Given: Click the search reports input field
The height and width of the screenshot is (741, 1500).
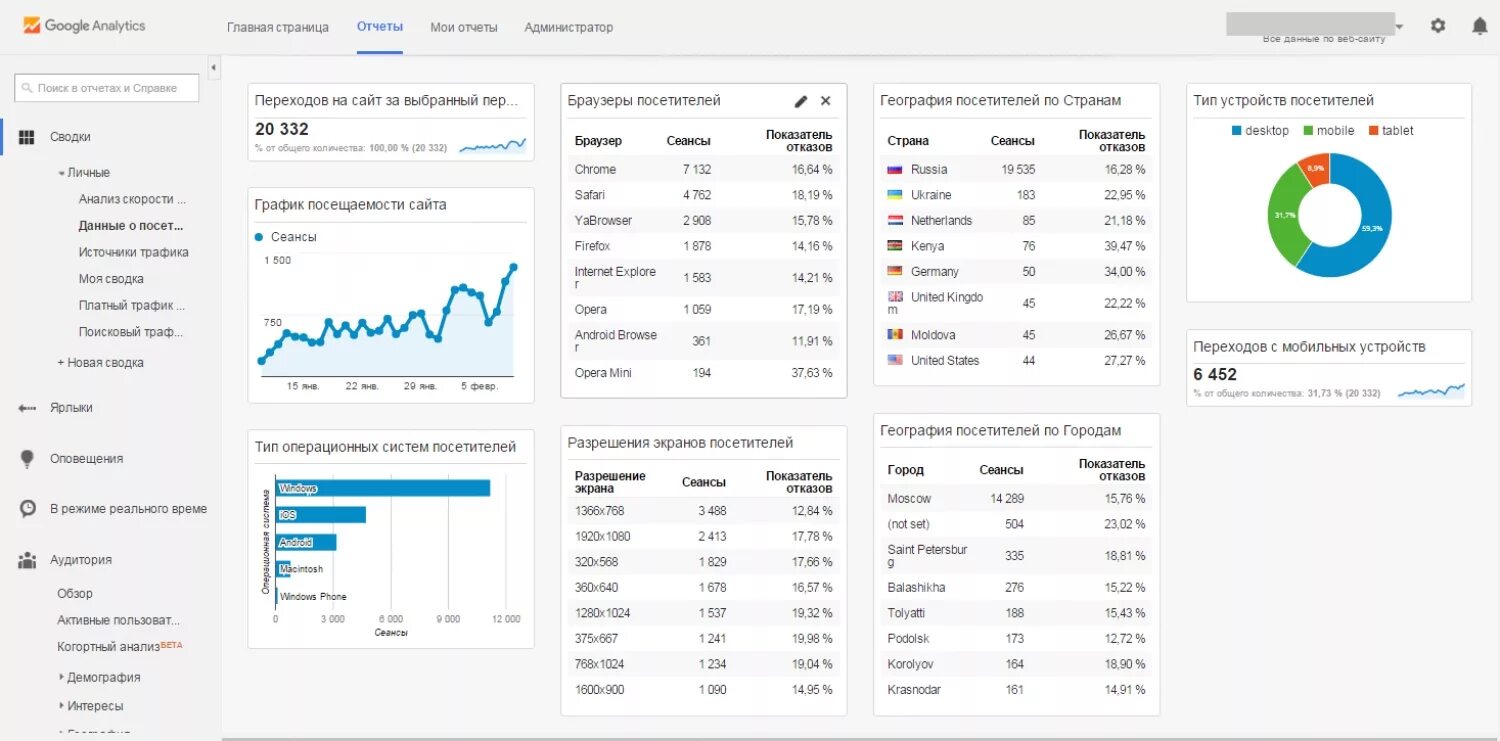Looking at the screenshot, I should coord(106,88).
